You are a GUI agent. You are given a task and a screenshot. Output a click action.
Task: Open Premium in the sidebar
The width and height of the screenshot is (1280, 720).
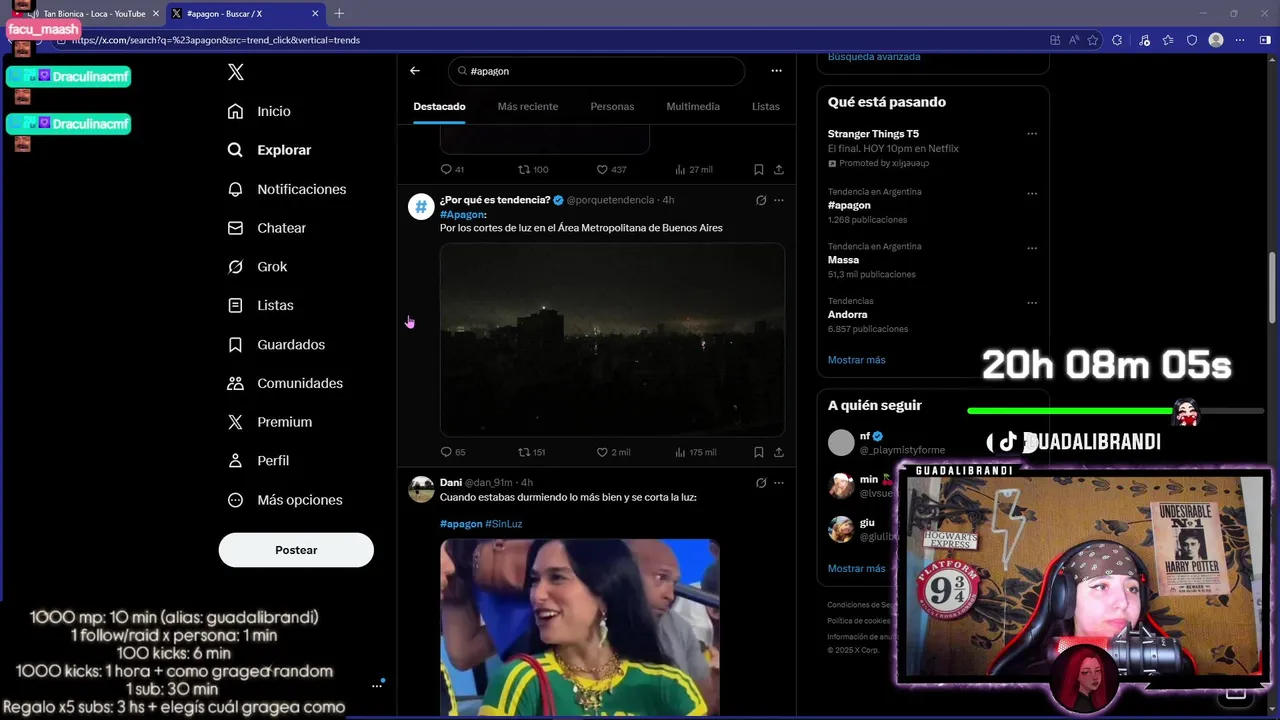point(270,422)
